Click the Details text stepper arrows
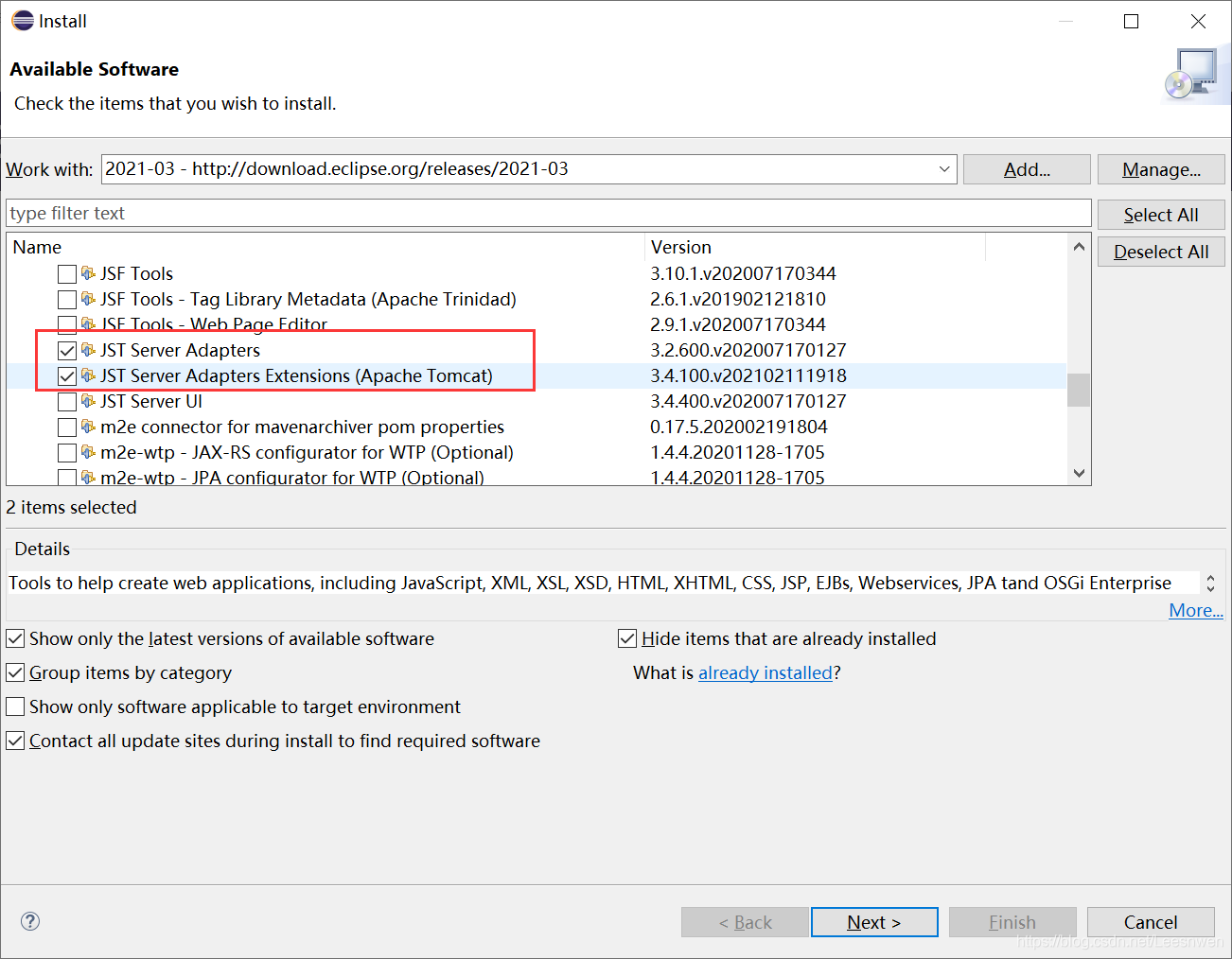 [1210, 583]
